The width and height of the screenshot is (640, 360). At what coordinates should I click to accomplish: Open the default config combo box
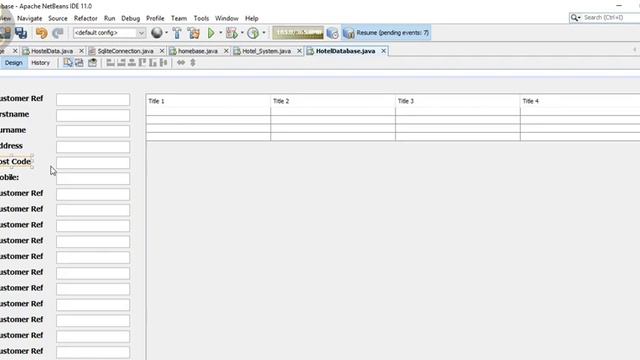click(109, 33)
